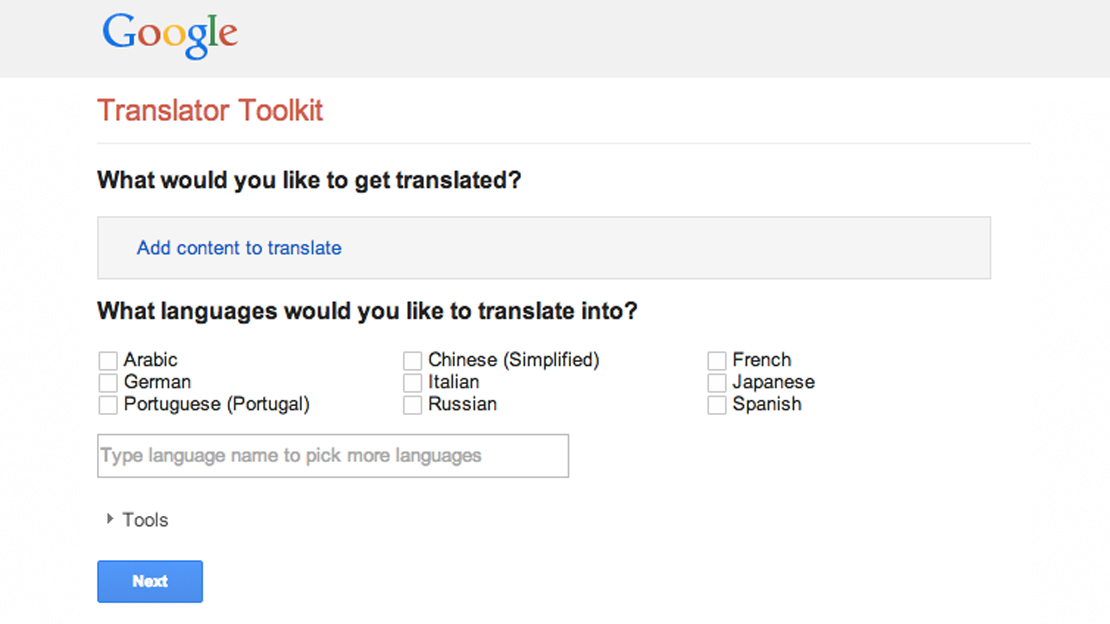Toggle the Italian checkbox
Viewport: 1110px width, 624px height.
pos(413,382)
